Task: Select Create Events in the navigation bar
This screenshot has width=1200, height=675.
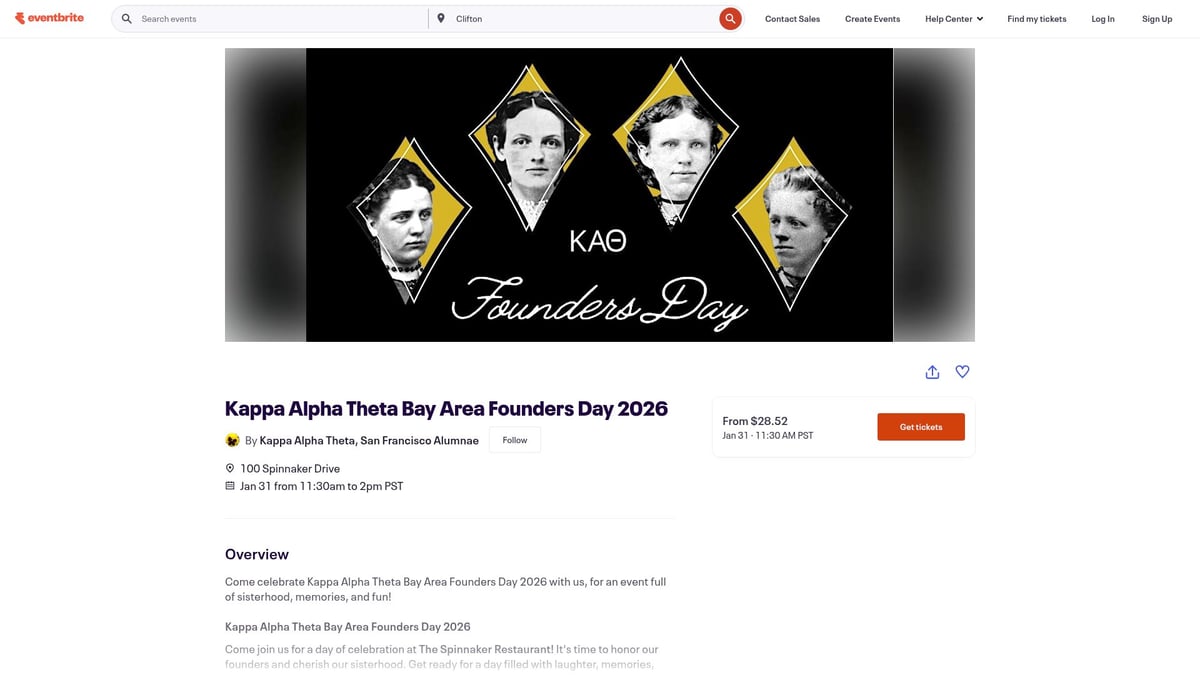Action: (x=872, y=18)
